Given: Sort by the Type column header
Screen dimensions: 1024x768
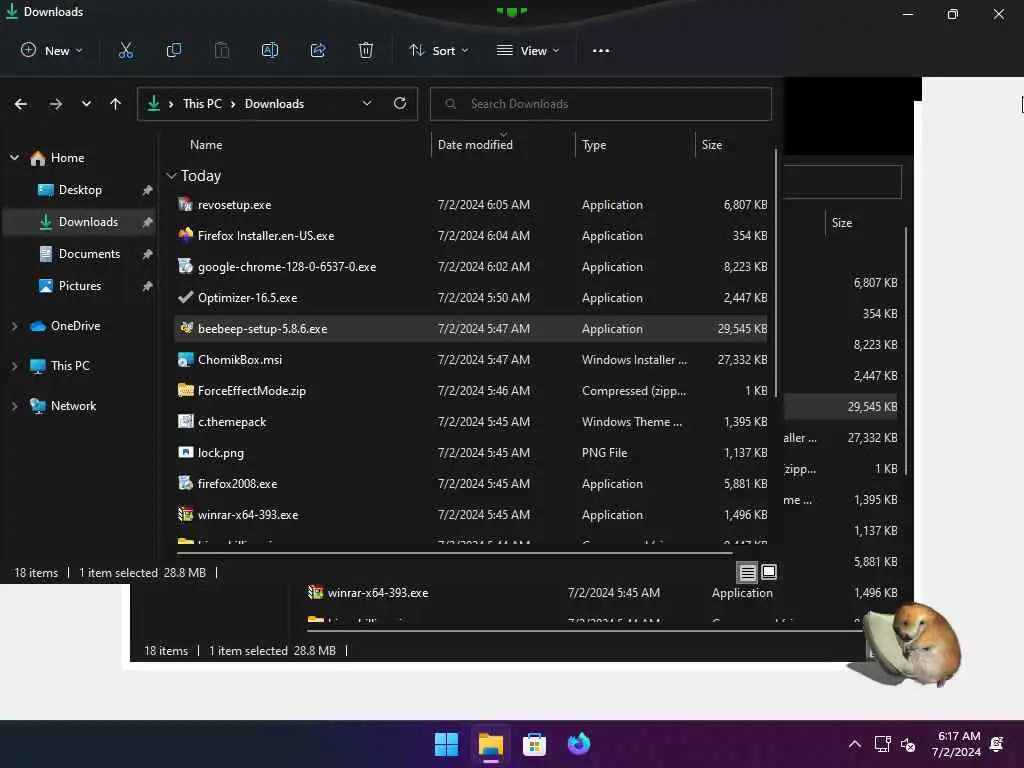Looking at the screenshot, I should [x=594, y=144].
